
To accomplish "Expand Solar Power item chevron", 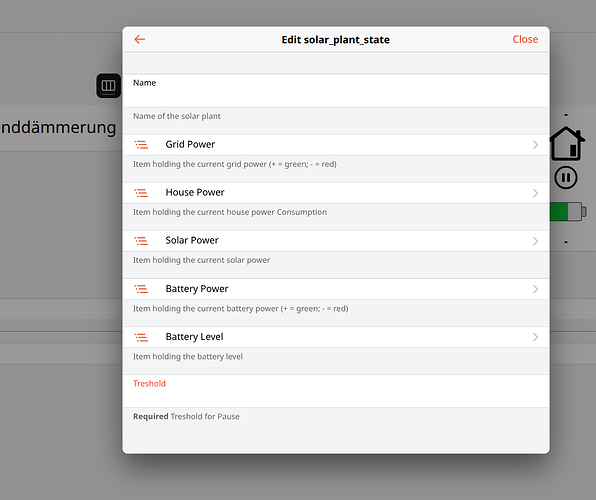I will click(x=536, y=241).
